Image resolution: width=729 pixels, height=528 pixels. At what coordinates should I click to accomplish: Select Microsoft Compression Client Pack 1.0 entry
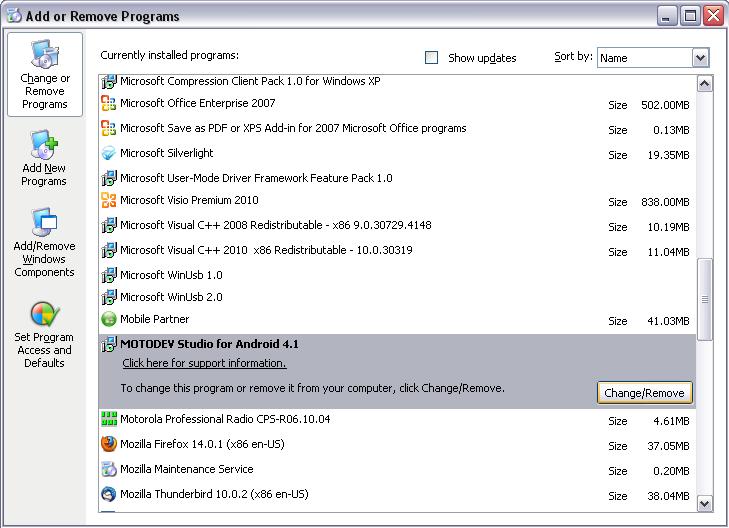pos(398,82)
